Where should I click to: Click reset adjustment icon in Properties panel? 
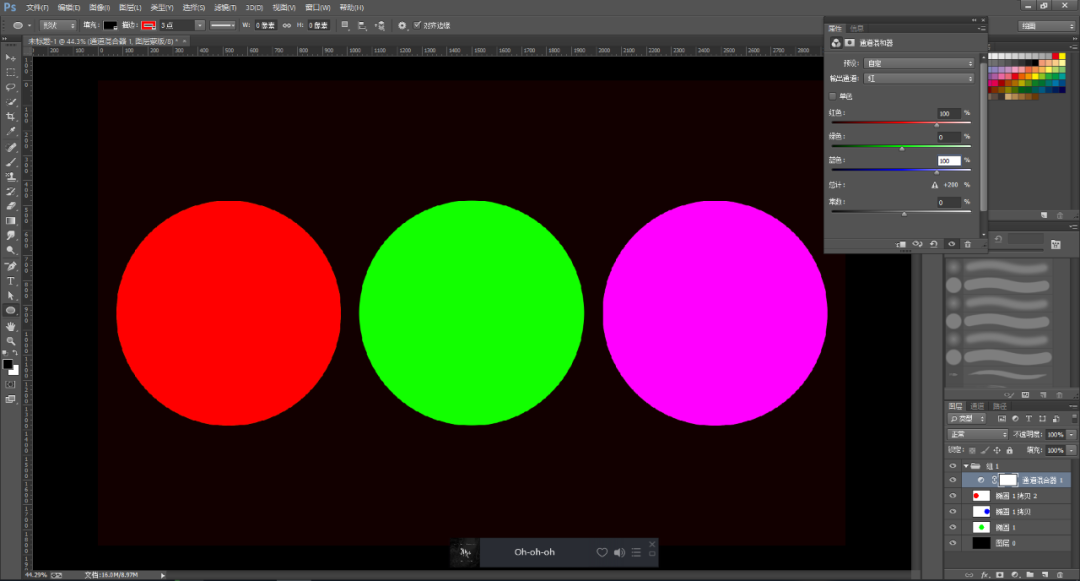[x=933, y=244]
